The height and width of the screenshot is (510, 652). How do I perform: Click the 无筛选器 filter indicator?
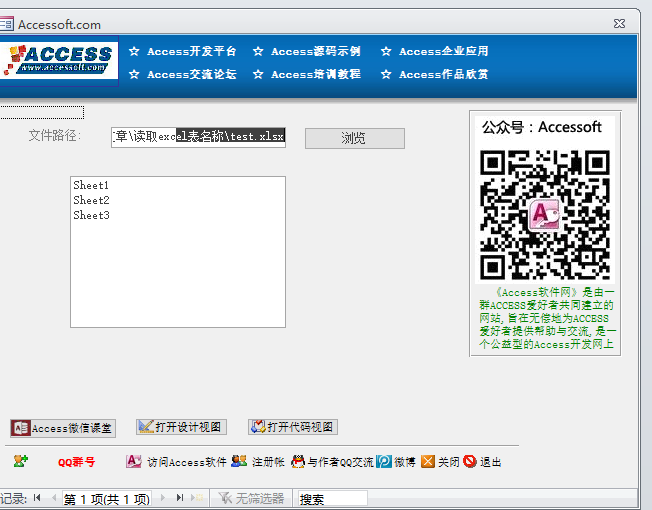pos(251,498)
